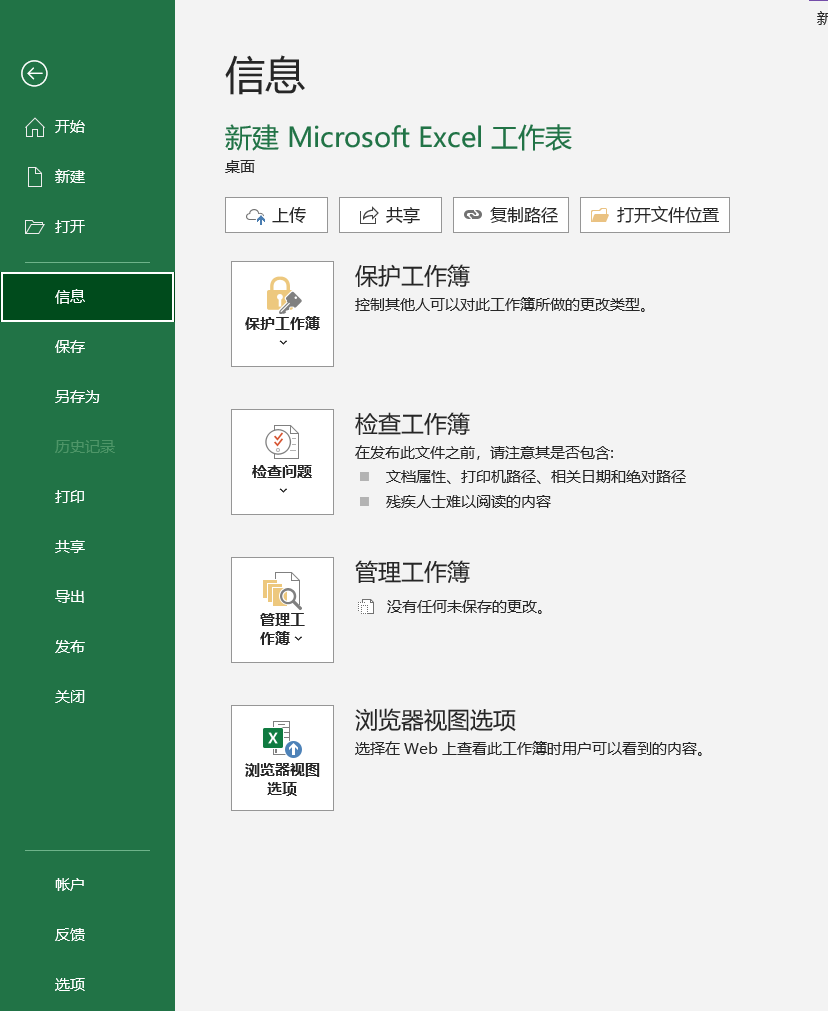828x1011 pixels.
Task: Click the chain link icon on 复制路径
Action: (473, 215)
